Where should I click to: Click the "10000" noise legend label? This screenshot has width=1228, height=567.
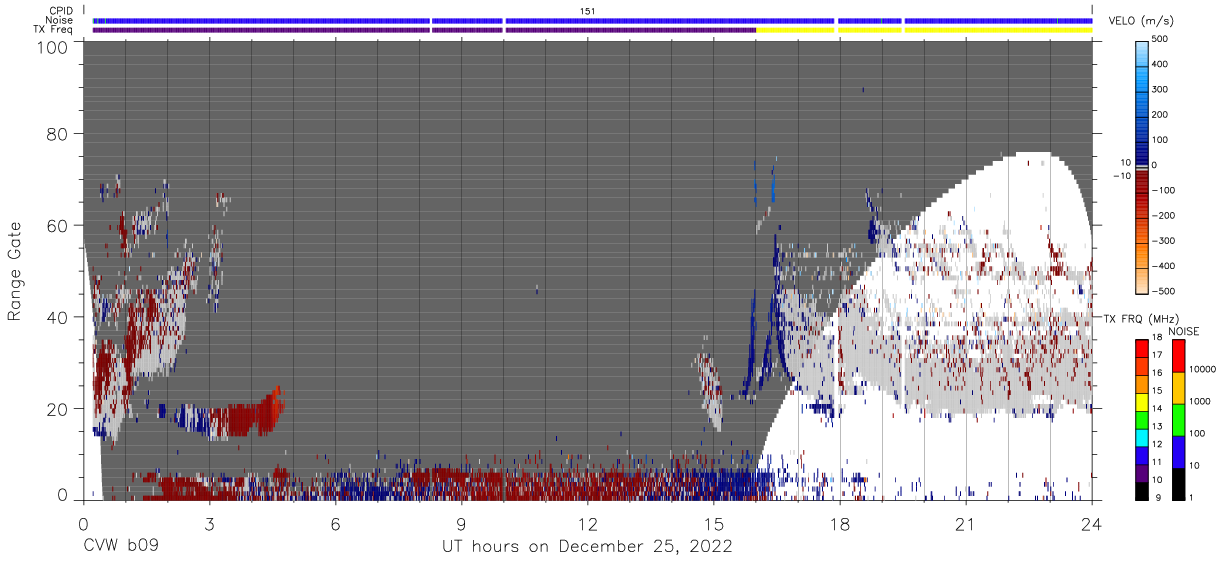pyautogui.click(x=1202, y=369)
